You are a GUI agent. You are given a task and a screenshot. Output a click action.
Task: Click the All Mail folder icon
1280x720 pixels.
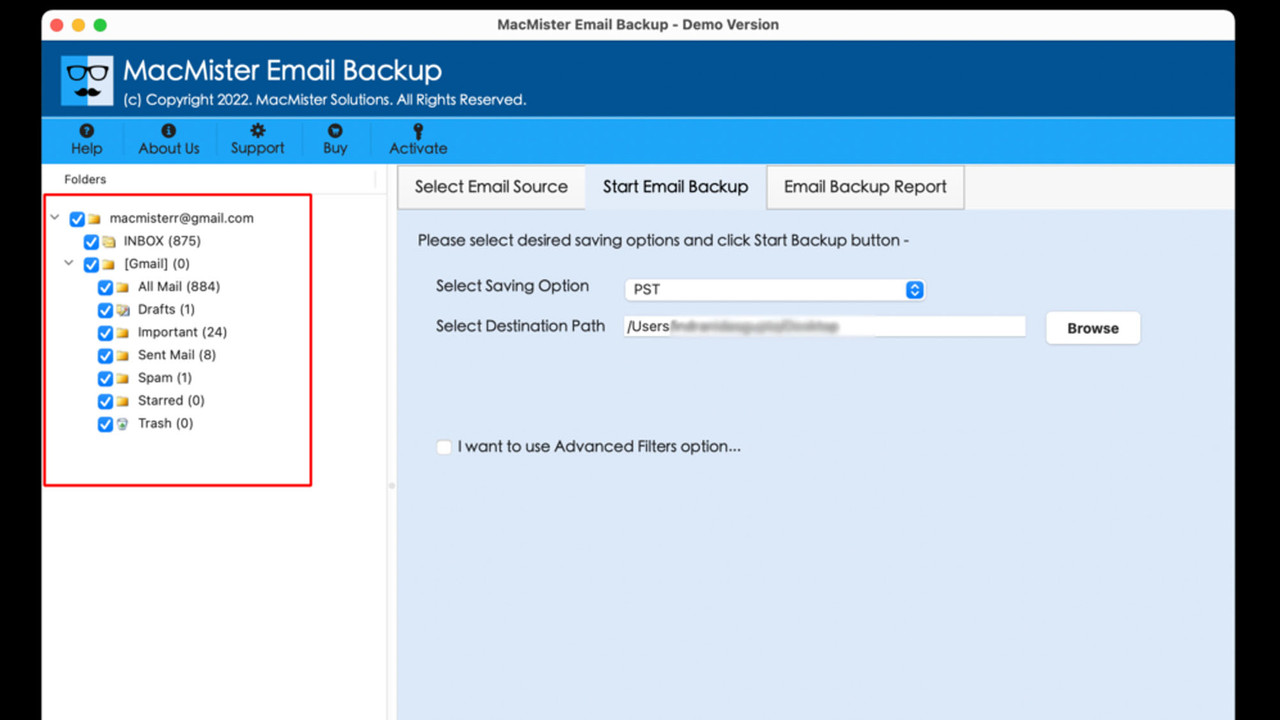click(x=122, y=287)
